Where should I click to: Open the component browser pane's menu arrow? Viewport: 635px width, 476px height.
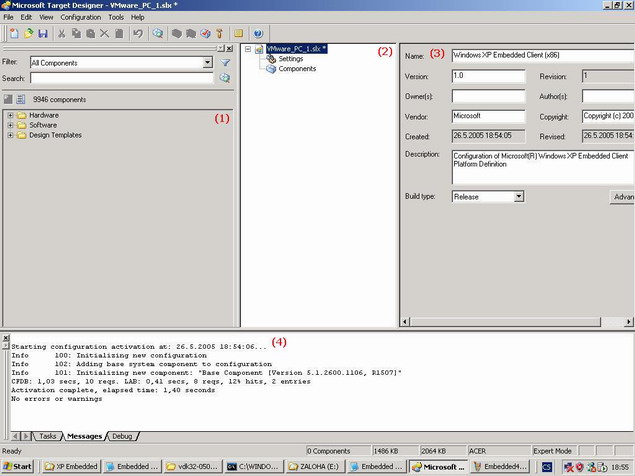click(221, 49)
